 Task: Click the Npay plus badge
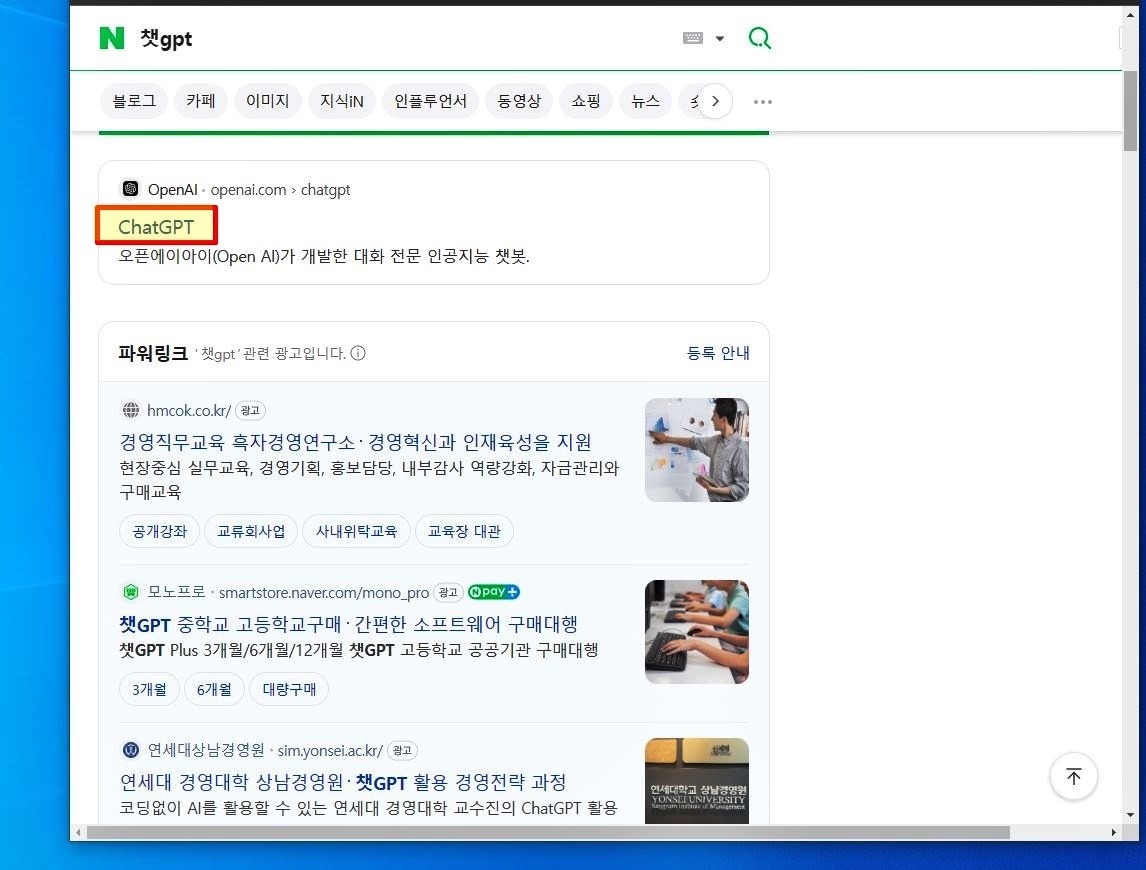click(494, 591)
